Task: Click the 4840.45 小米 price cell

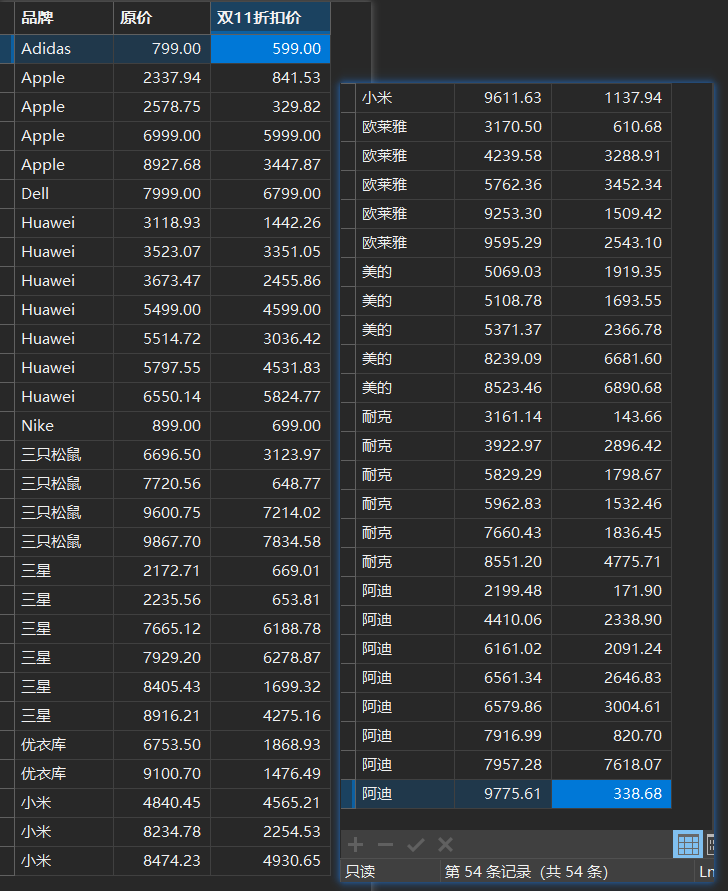Action: 162,802
